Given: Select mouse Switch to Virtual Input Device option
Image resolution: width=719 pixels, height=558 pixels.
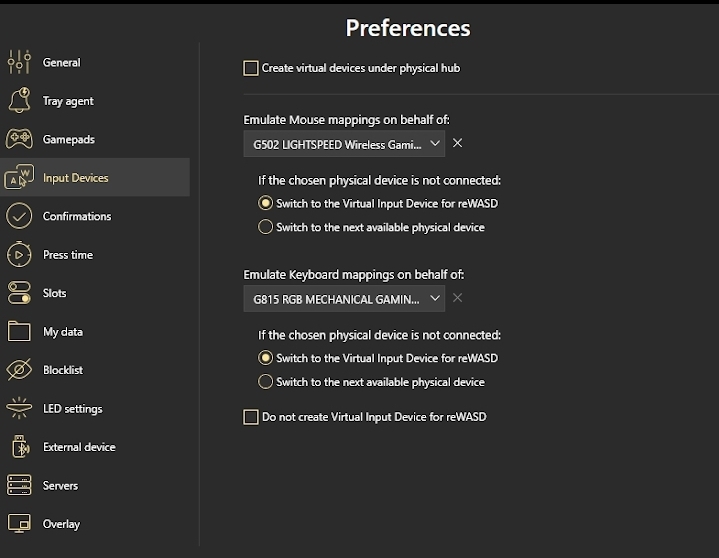Looking at the screenshot, I should coord(265,203).
